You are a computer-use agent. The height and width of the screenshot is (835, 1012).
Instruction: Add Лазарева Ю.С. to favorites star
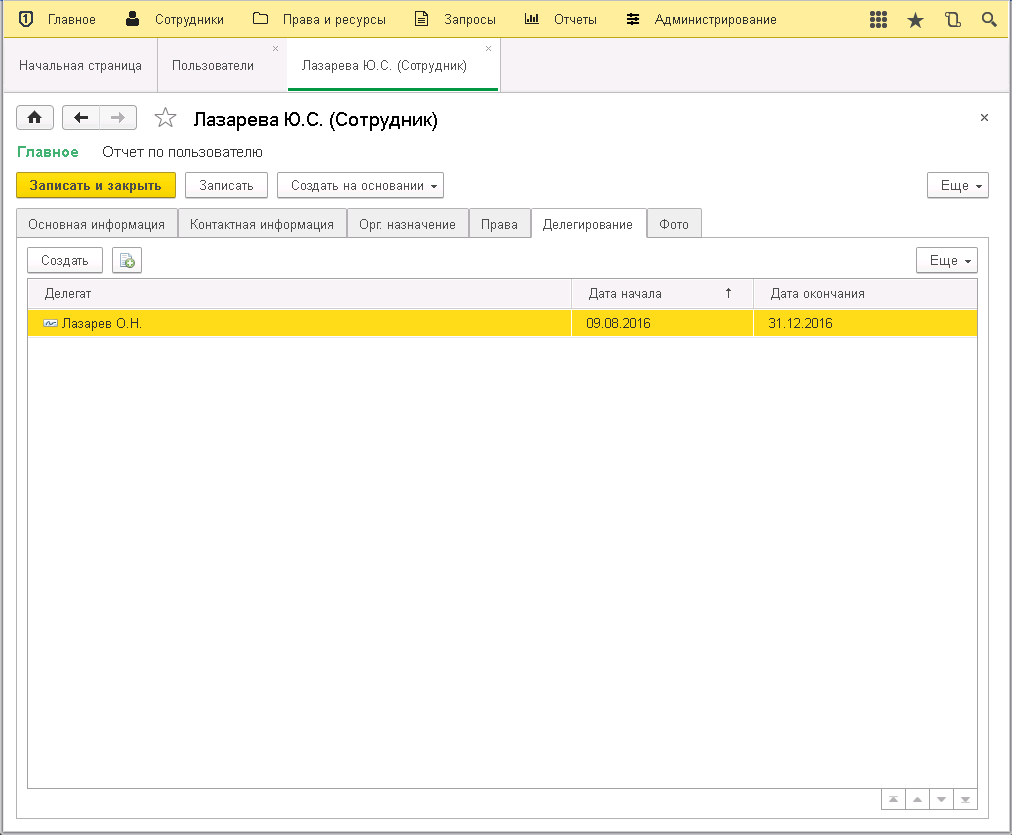(165, 119)
